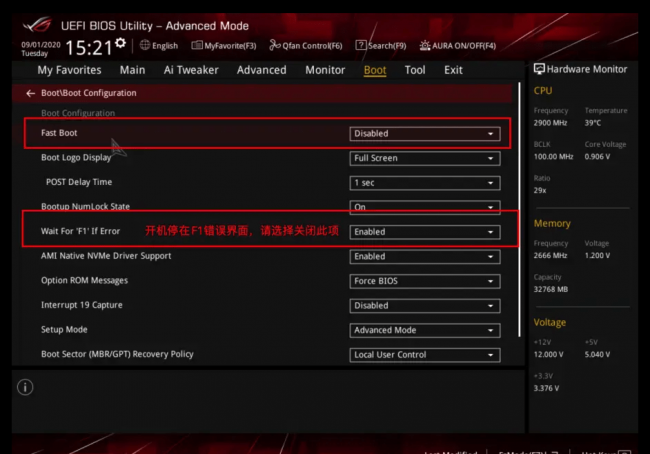Click the ROG logo icon
Viewport: 650px width, 454px height.
click(x=37, y=25)
